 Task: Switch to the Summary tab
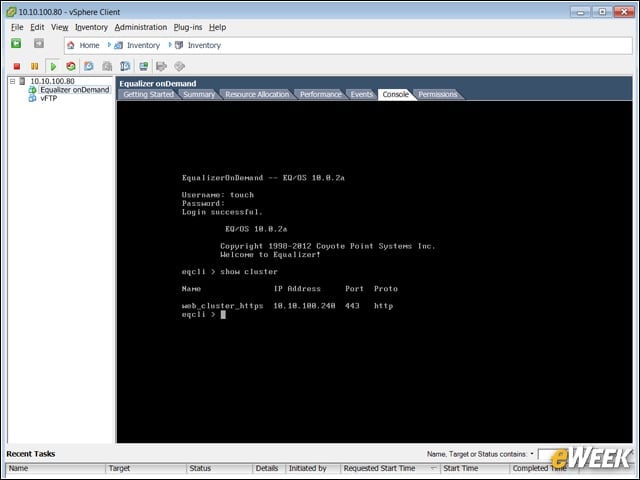[199, 94]
